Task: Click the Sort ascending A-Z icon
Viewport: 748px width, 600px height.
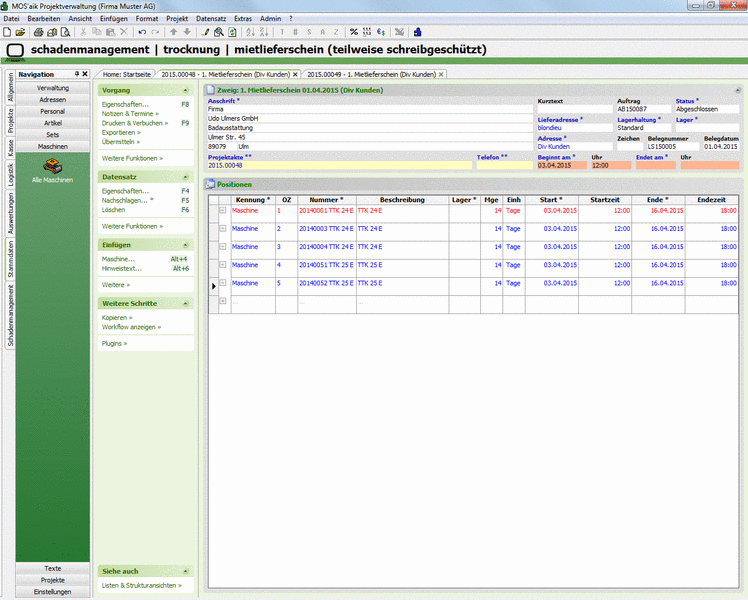Action: (250, 32)
